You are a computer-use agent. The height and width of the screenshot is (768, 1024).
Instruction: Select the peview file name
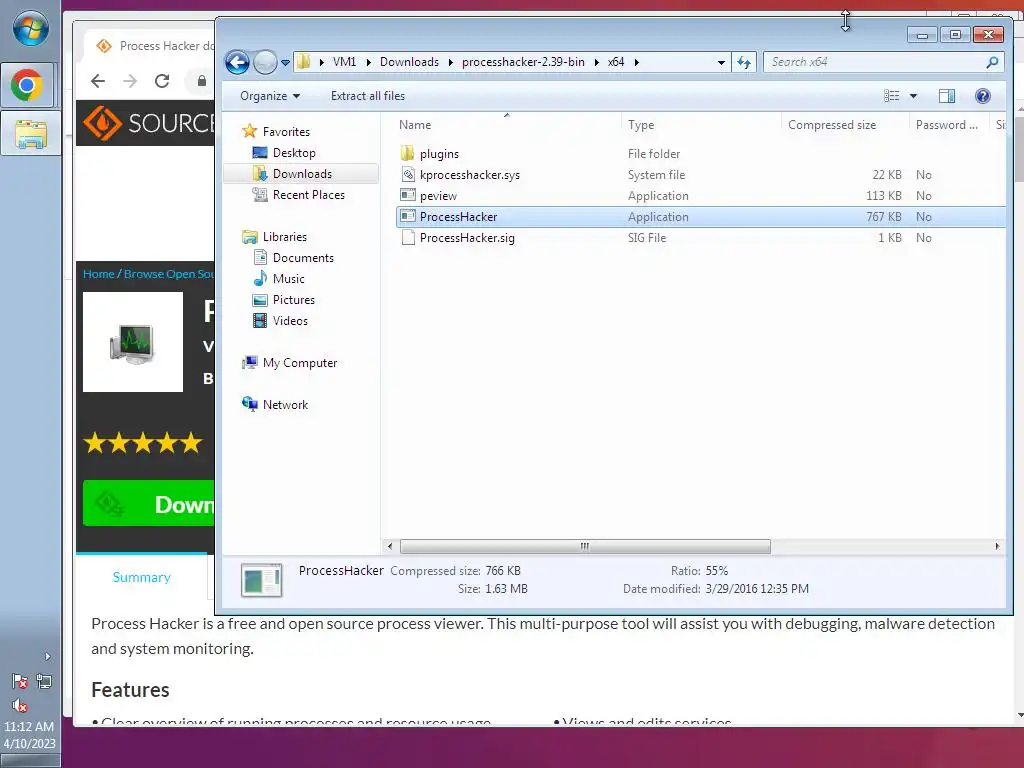click(x=438, y=196)
